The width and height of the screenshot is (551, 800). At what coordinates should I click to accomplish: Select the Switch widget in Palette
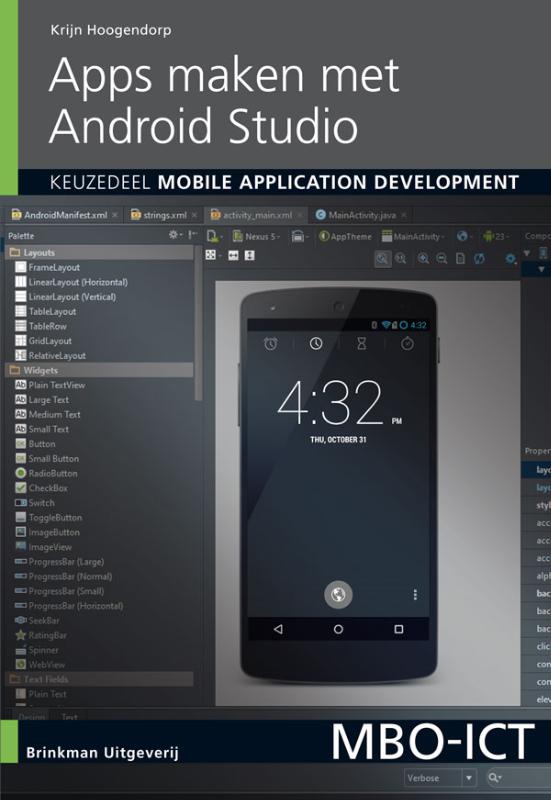35,503
